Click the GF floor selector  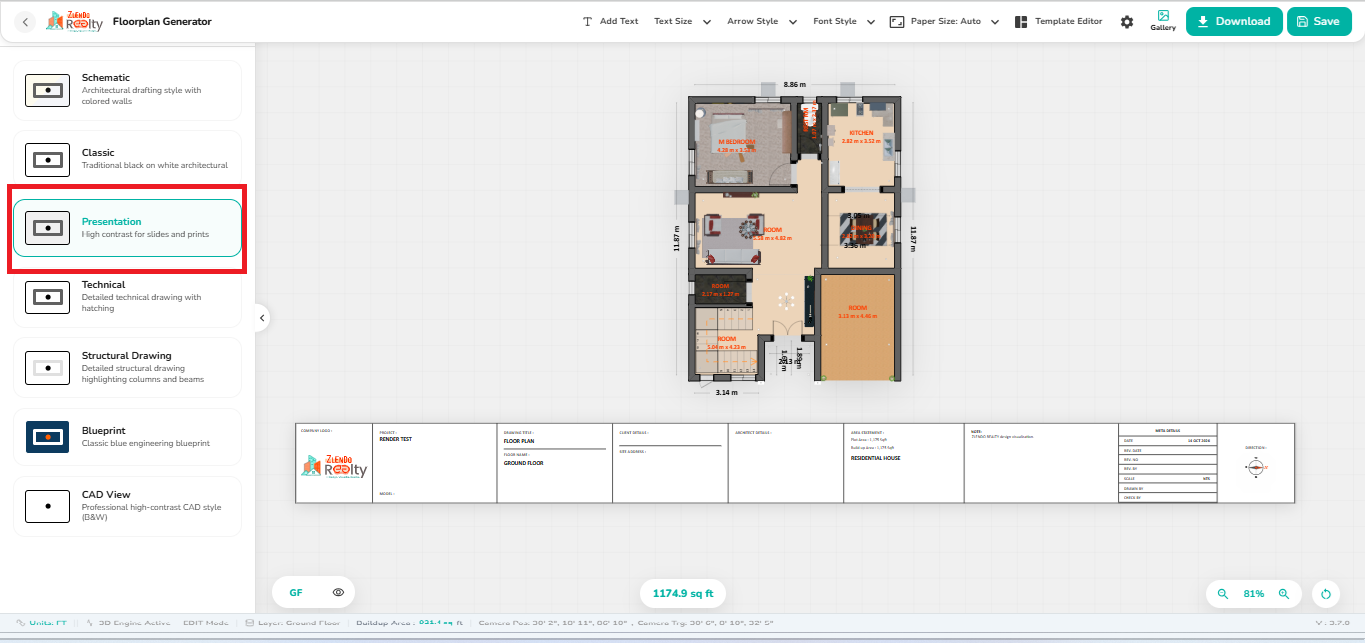[296, 593]
